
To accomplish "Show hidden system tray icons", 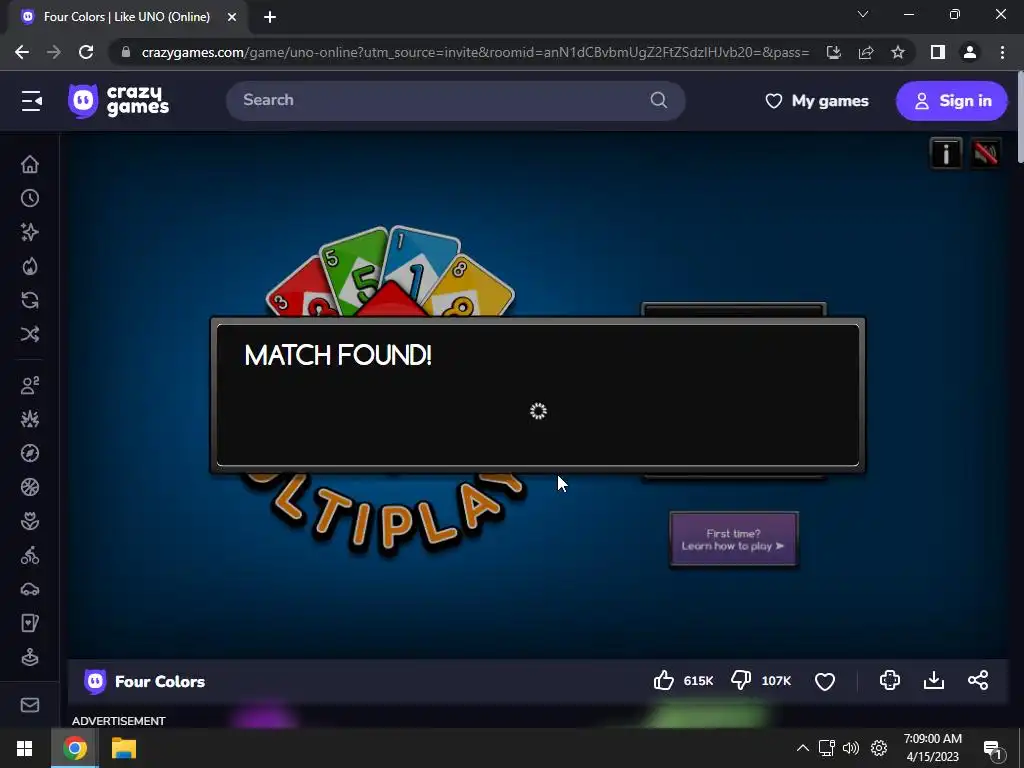I will [803, 748].
